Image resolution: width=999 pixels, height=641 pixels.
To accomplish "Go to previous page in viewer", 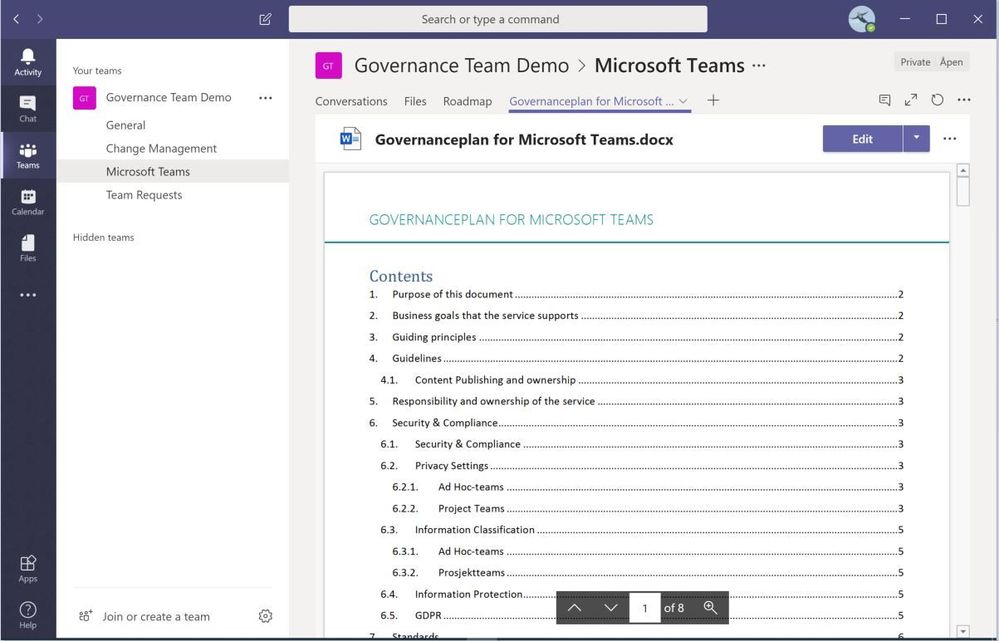I will point(574,608).
